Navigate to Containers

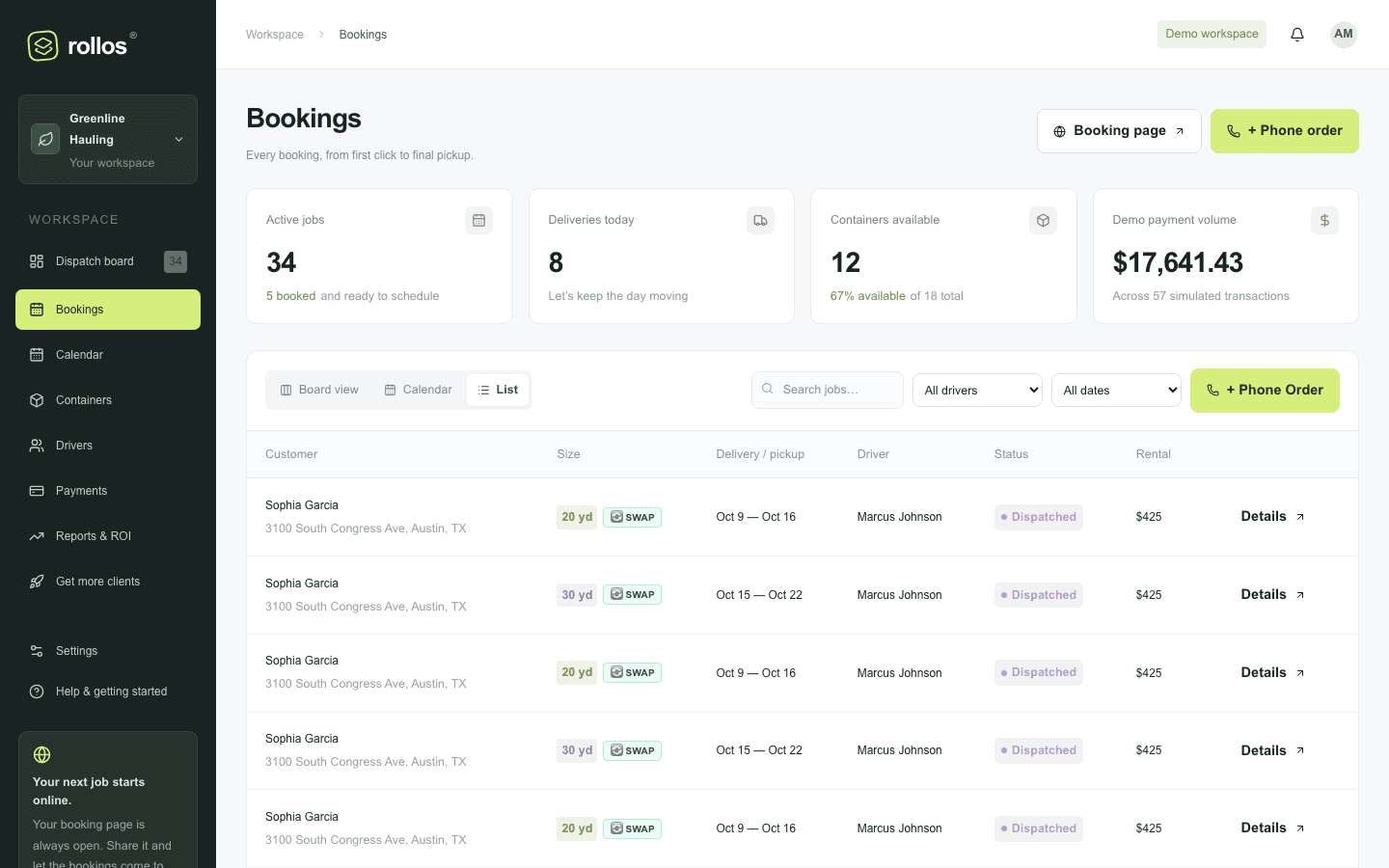(x=108, y=400)
